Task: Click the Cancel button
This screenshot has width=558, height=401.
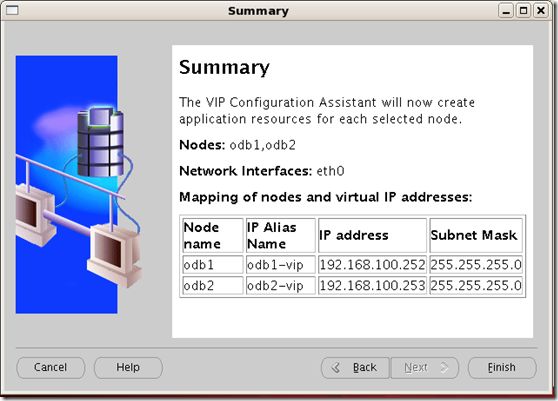Action: (x=51, y=368)
